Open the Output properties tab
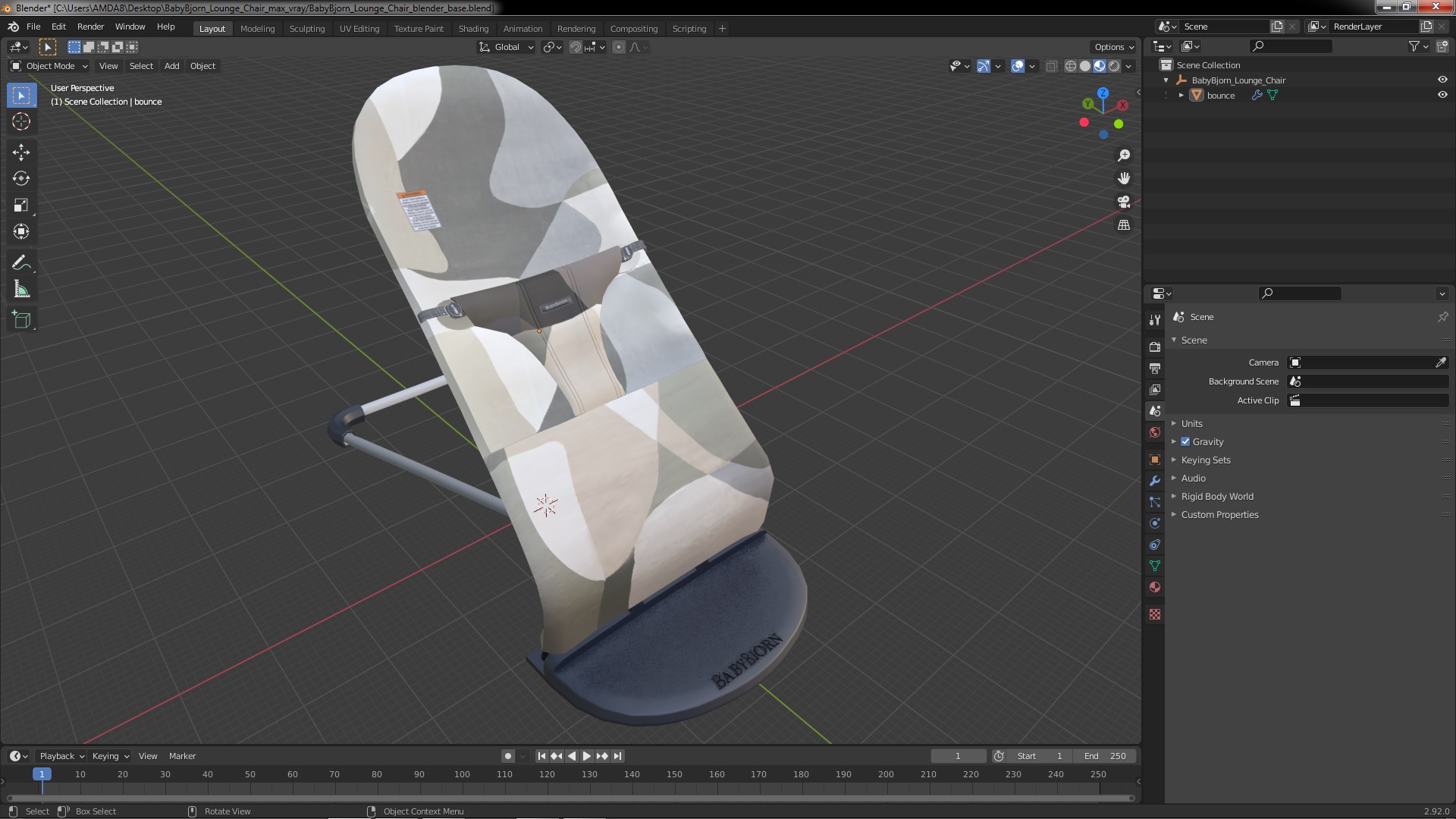This screenshot has height=819, width=1456. 1155,368
